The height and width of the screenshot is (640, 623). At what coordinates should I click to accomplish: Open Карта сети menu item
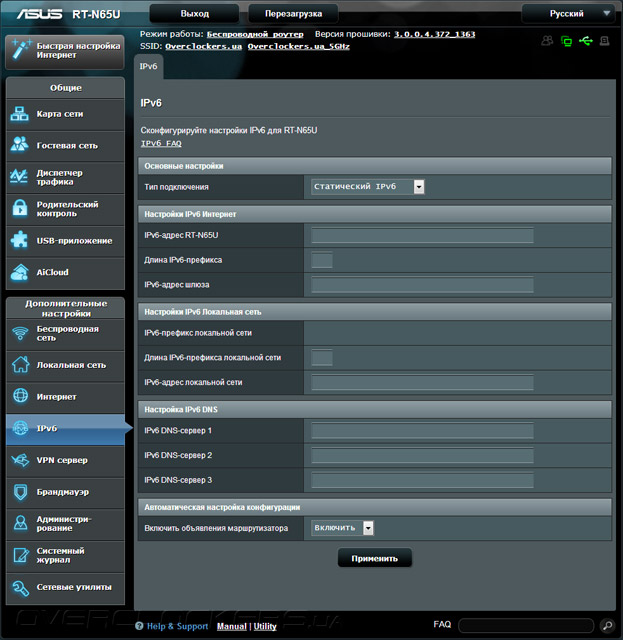coord(65,114)
